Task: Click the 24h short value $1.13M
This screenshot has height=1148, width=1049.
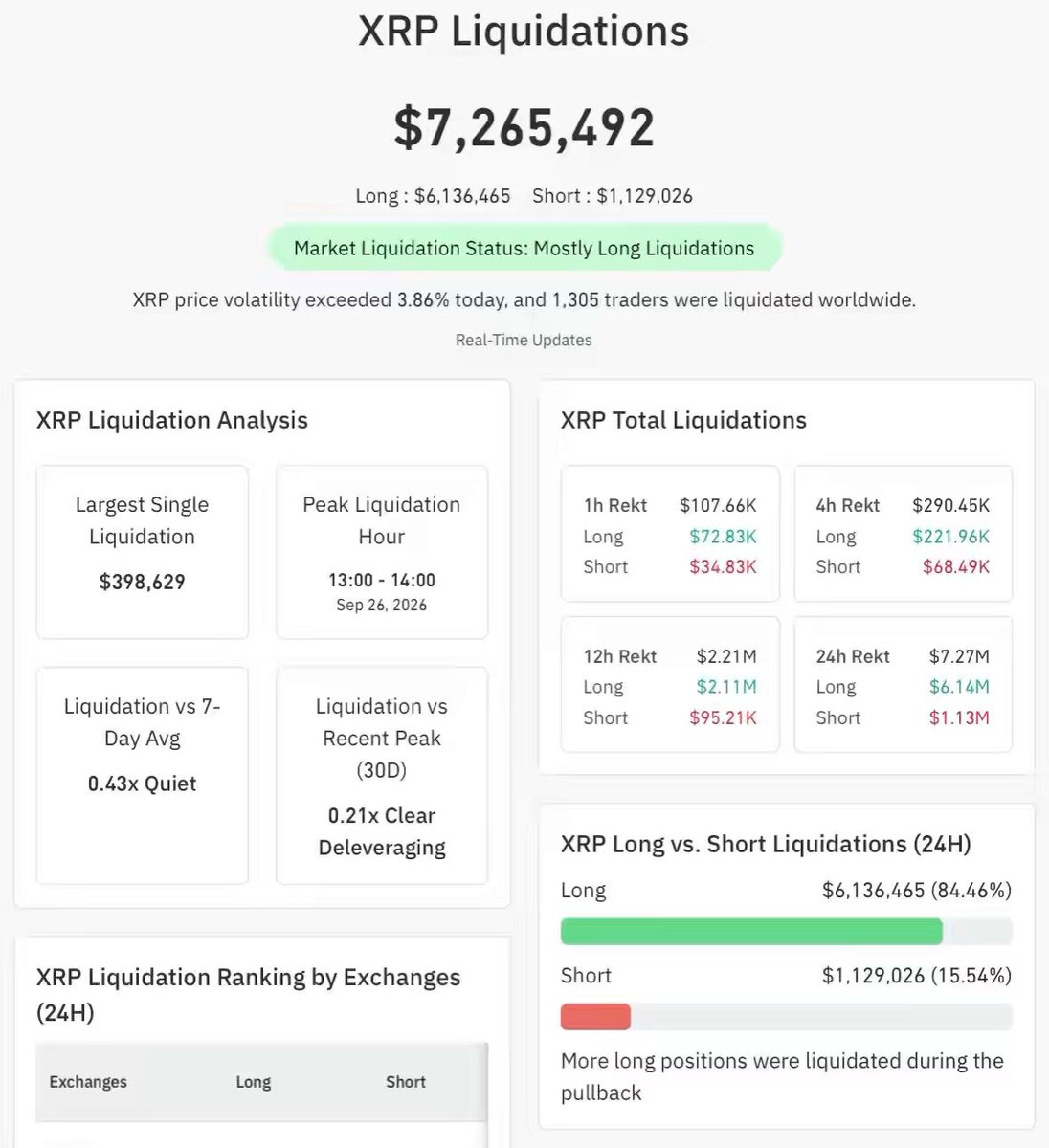Action: (x=959, y=717)
